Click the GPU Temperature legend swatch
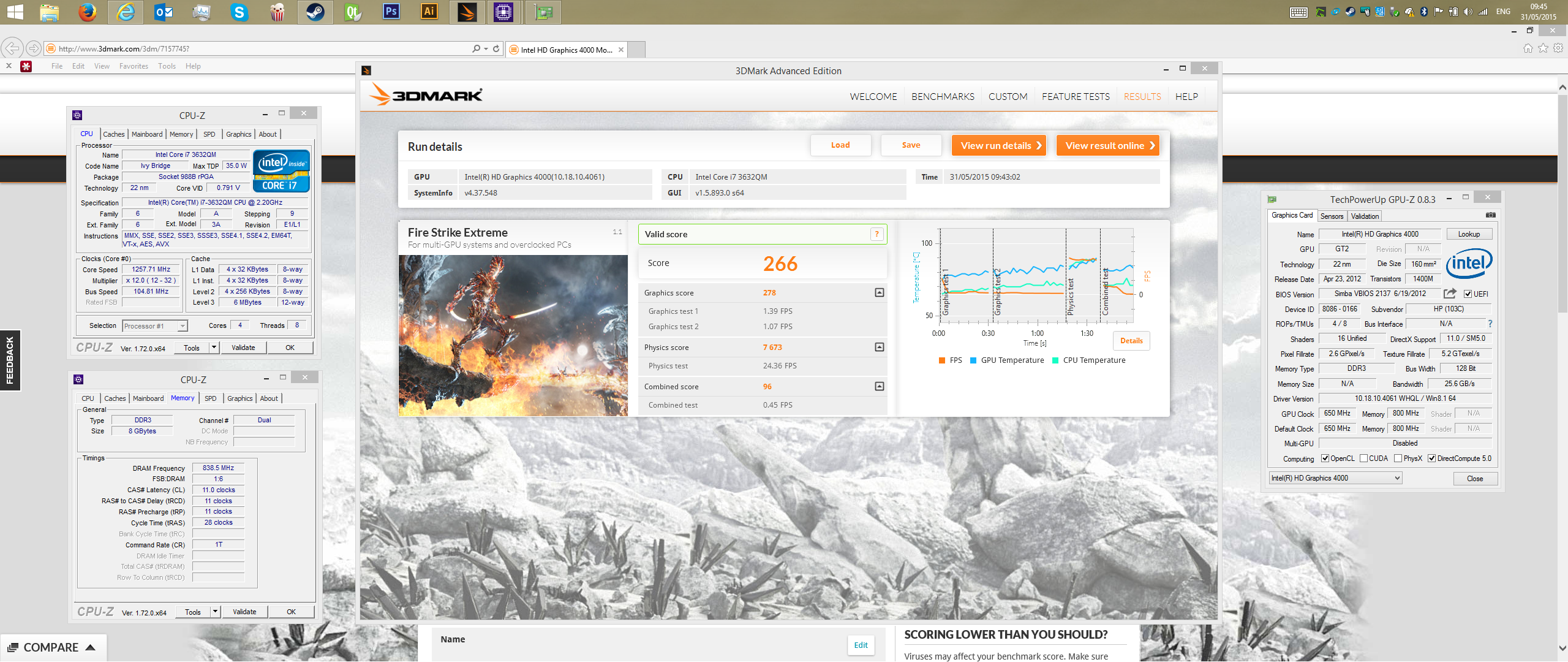 (x=973, y=360)
